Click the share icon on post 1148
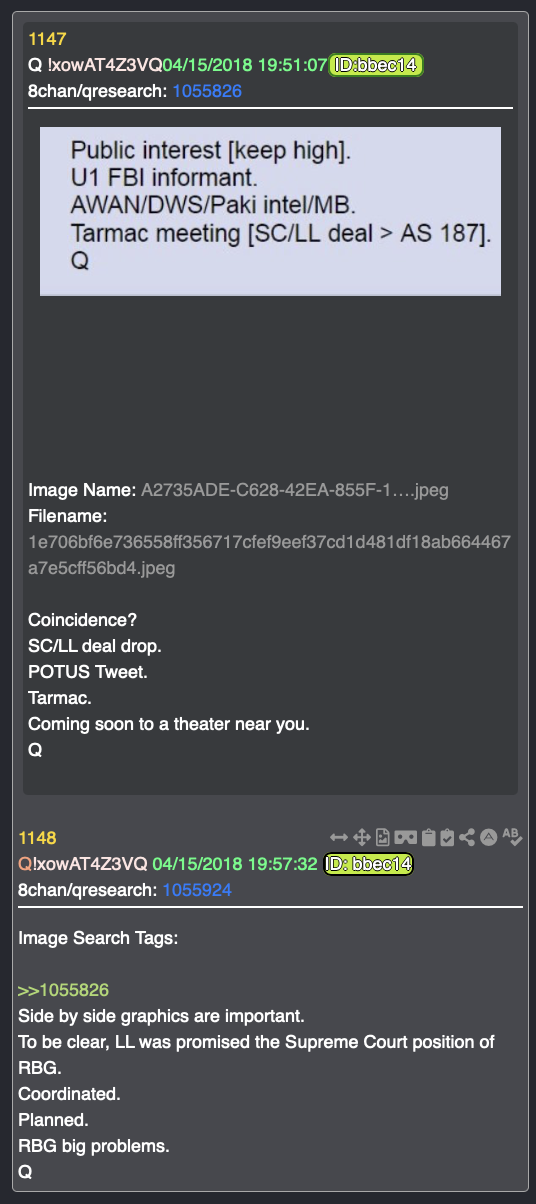The width and height of the screenshot is (536, 1204). pyautogui.click(x=468, y=837)
